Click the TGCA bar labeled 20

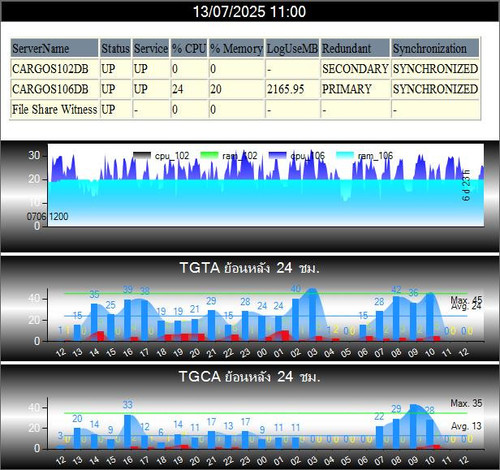click(77, 438)
